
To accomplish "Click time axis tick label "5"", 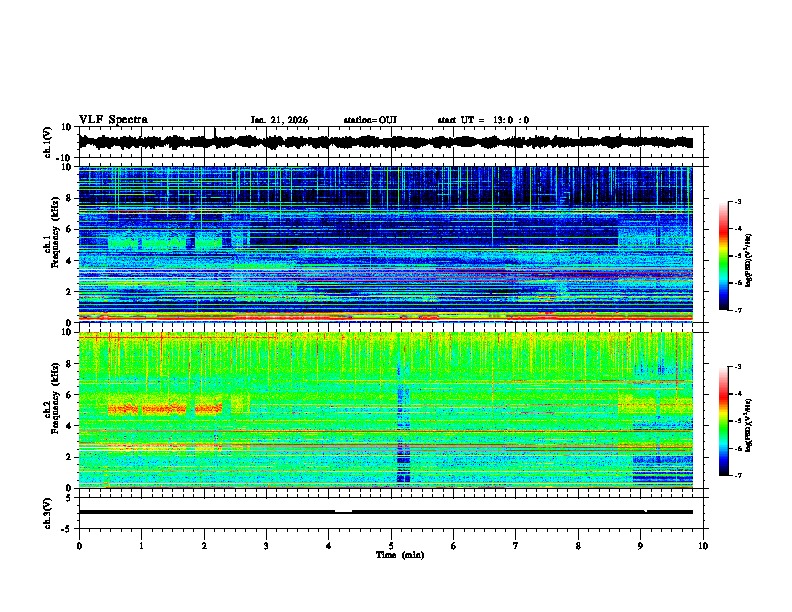I will coord(391,546).
